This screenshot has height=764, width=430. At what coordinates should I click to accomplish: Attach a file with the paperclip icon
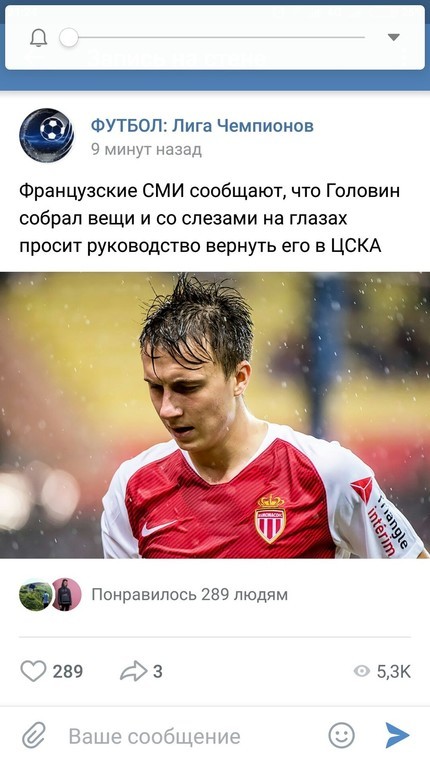(34, 735)
